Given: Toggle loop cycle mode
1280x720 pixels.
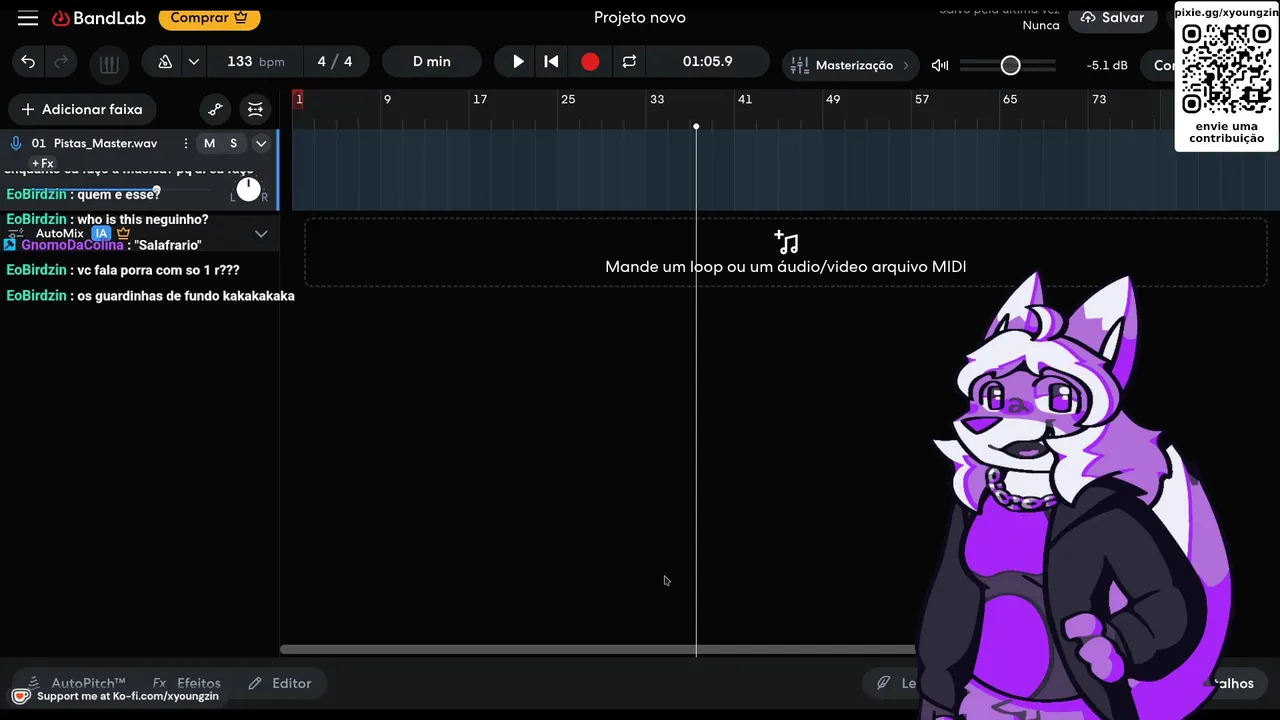Looking at the screenshot, I should click(x=629, y=62).
